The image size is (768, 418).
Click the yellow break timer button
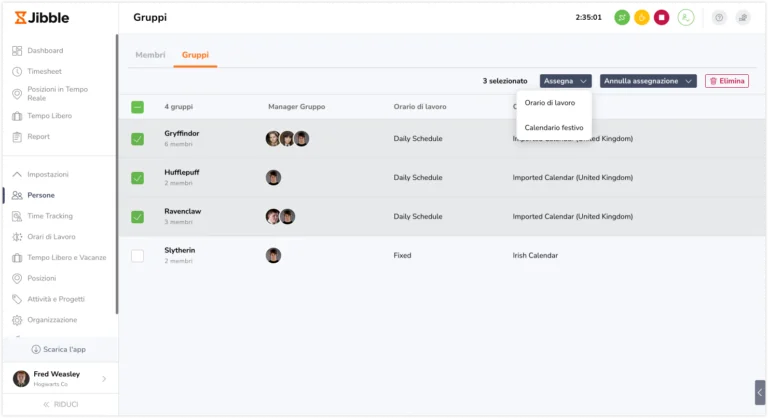[x=642, y=18]
